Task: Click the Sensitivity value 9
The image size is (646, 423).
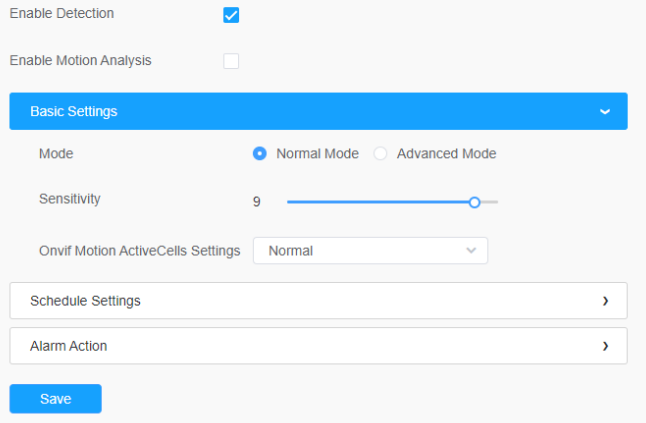Action: (x=257, y=202)
